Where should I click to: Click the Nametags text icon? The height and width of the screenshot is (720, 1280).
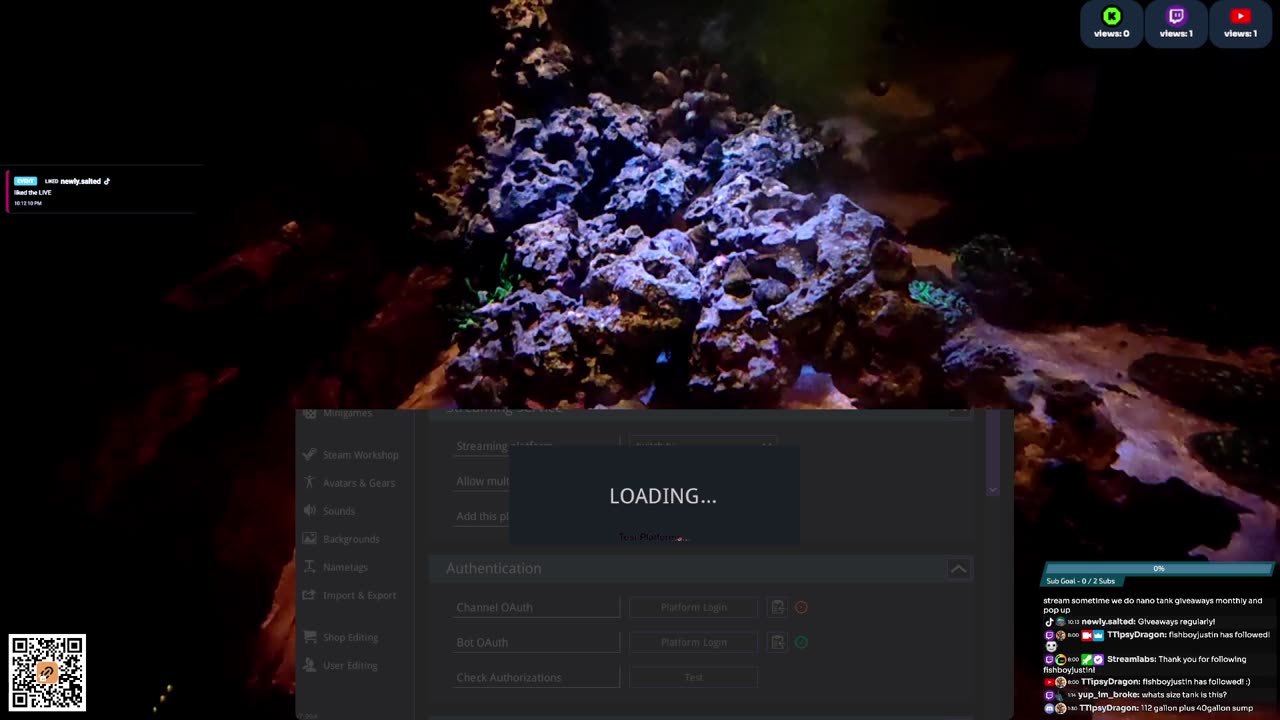(x=310, y=567)
